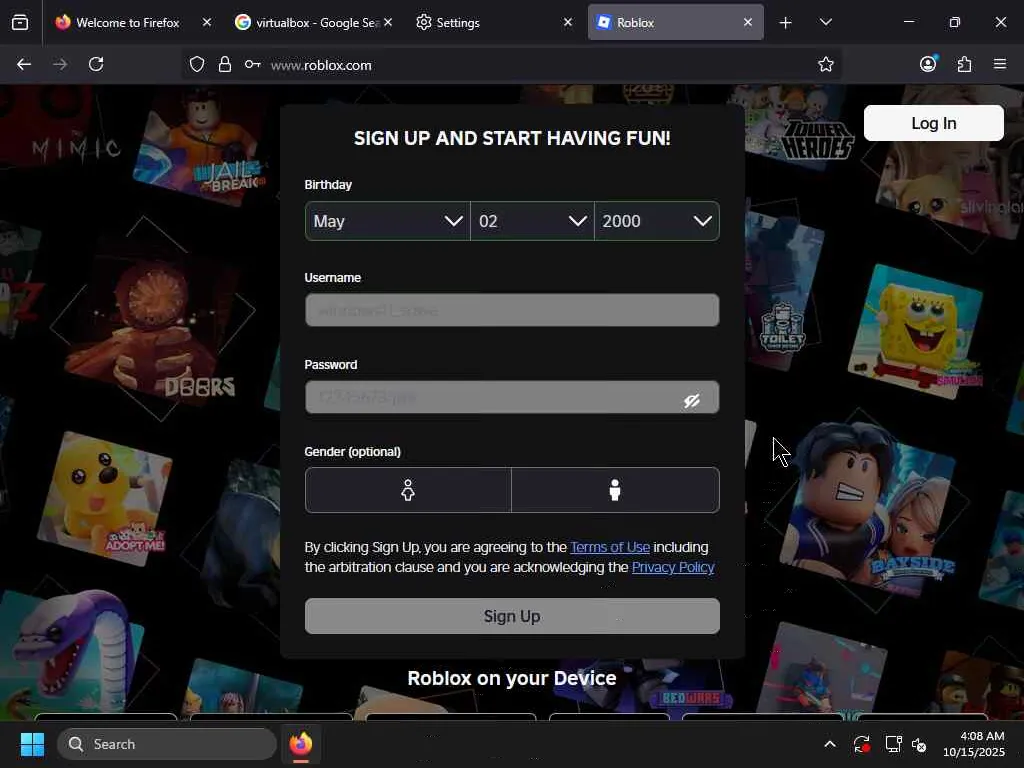The width and height of the screenshot is (1024, 768).
Task: Close the virtualbox Google Search tab
Action: 388,22
